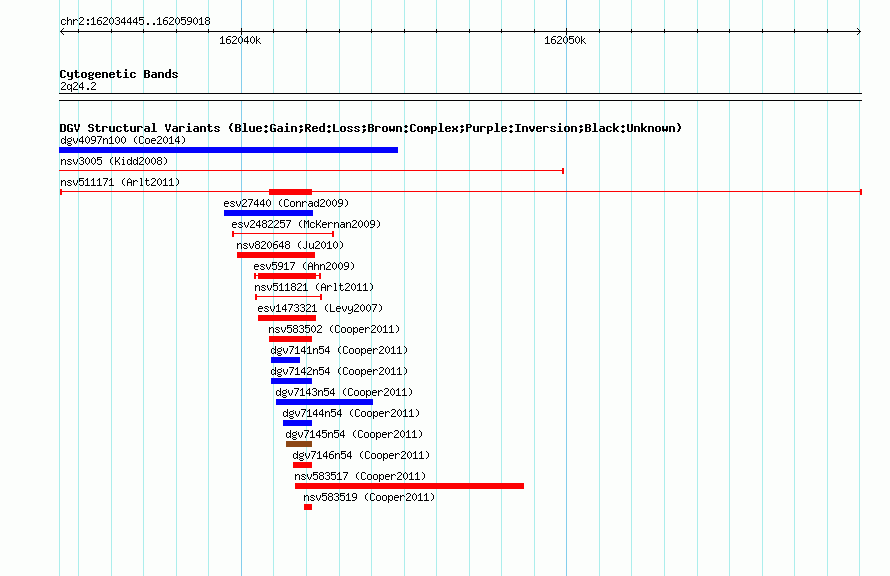Select the long red nsv583517 bar
Screen dimensions: 890x576
(x=409, y=486)
